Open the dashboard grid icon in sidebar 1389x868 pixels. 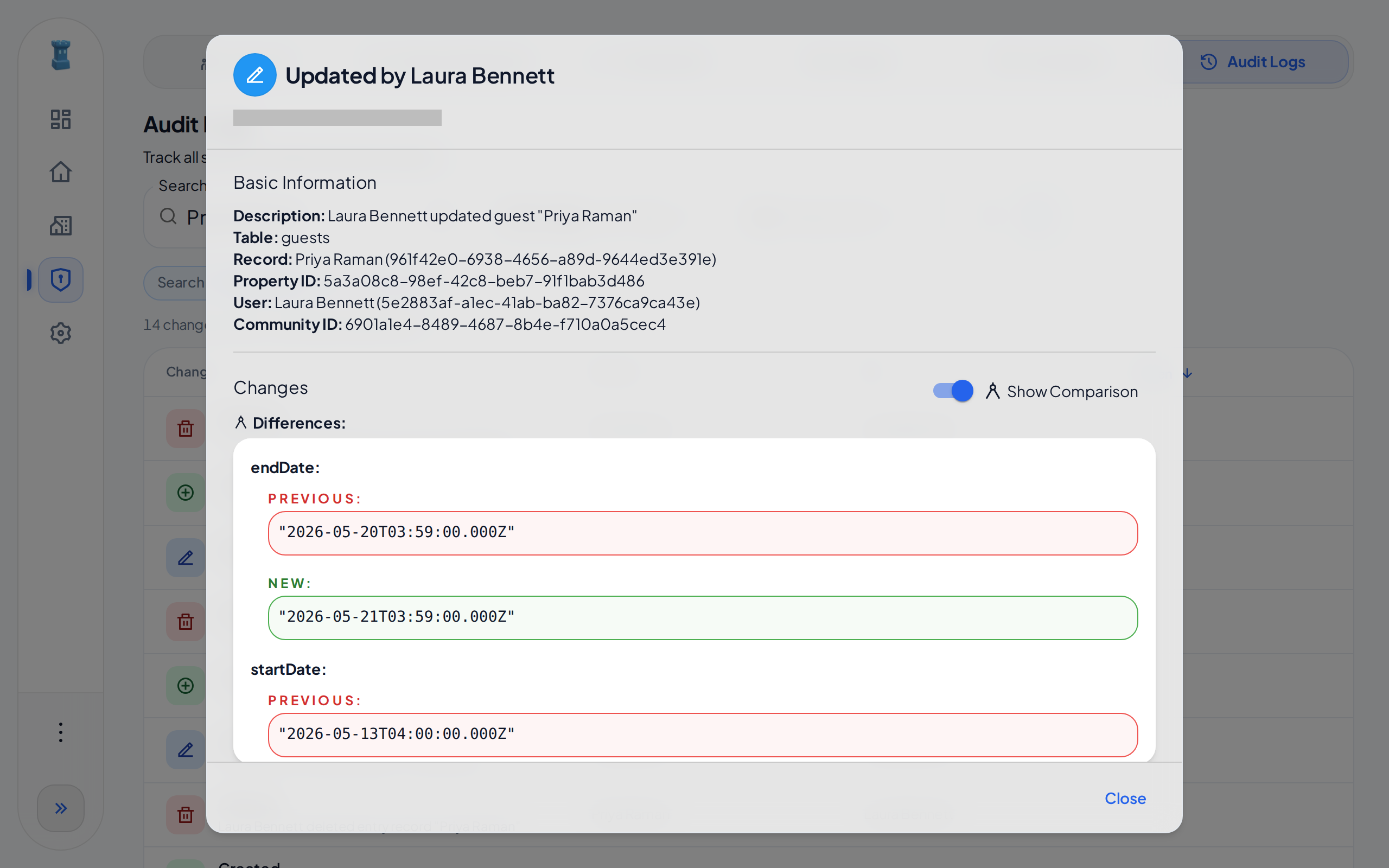[60, 119]
